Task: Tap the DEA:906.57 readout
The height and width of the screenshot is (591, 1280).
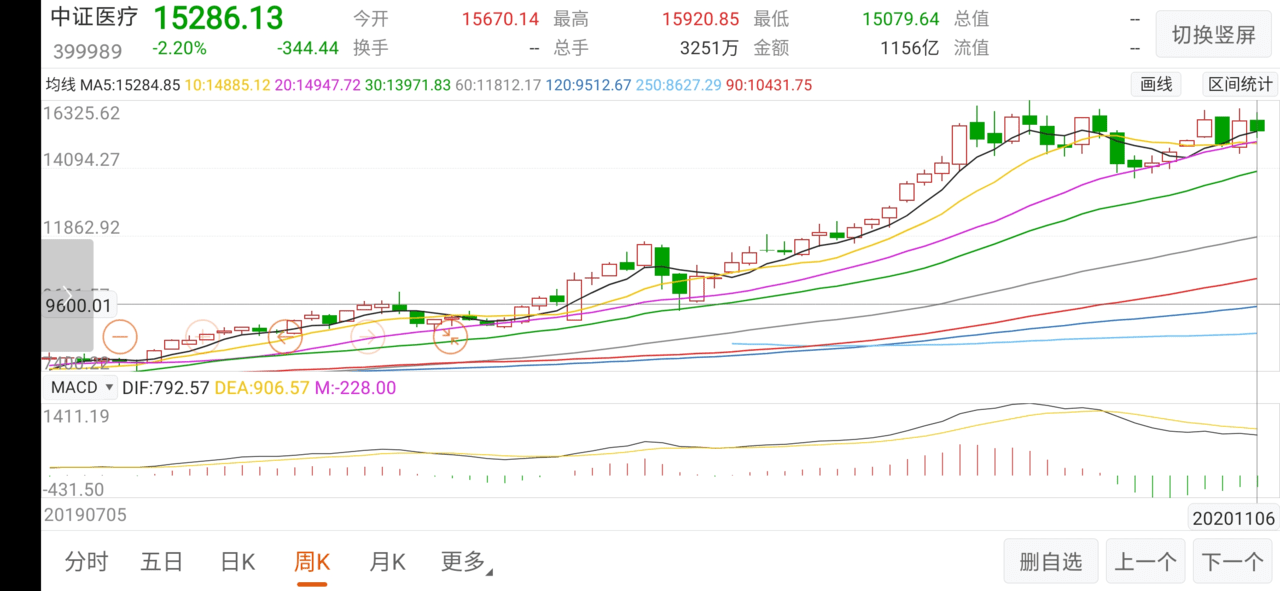Action: 261,387
